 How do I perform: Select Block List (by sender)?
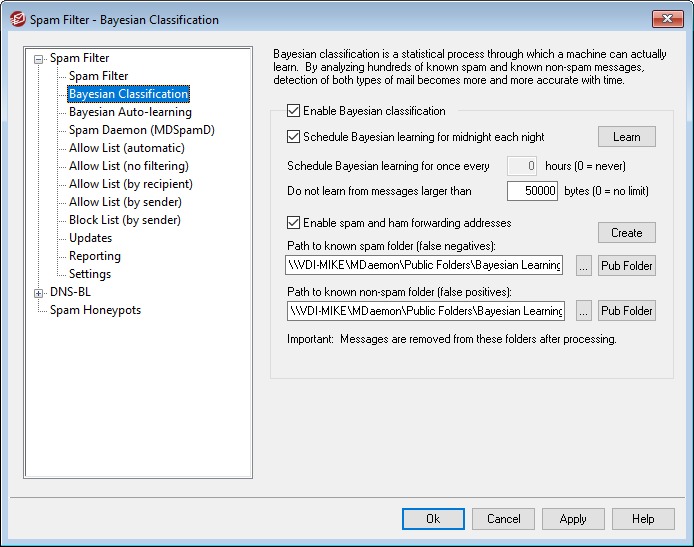pos(124,220)
